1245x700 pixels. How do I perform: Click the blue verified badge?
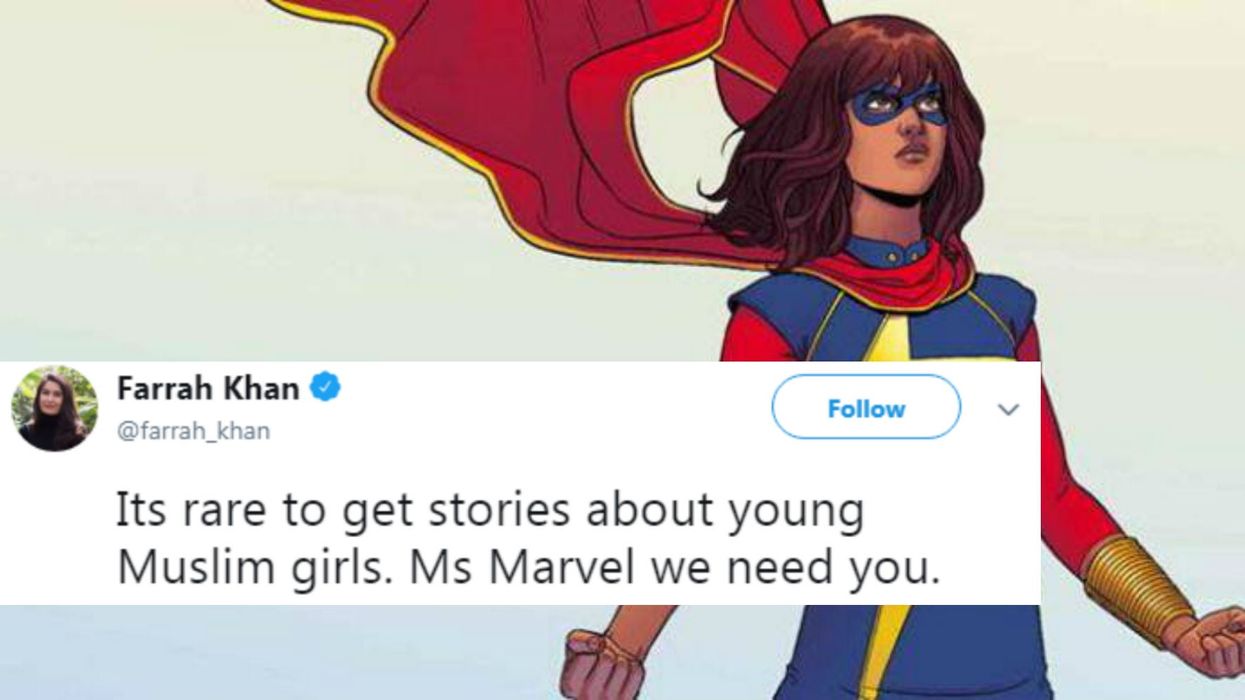point(325,388)
